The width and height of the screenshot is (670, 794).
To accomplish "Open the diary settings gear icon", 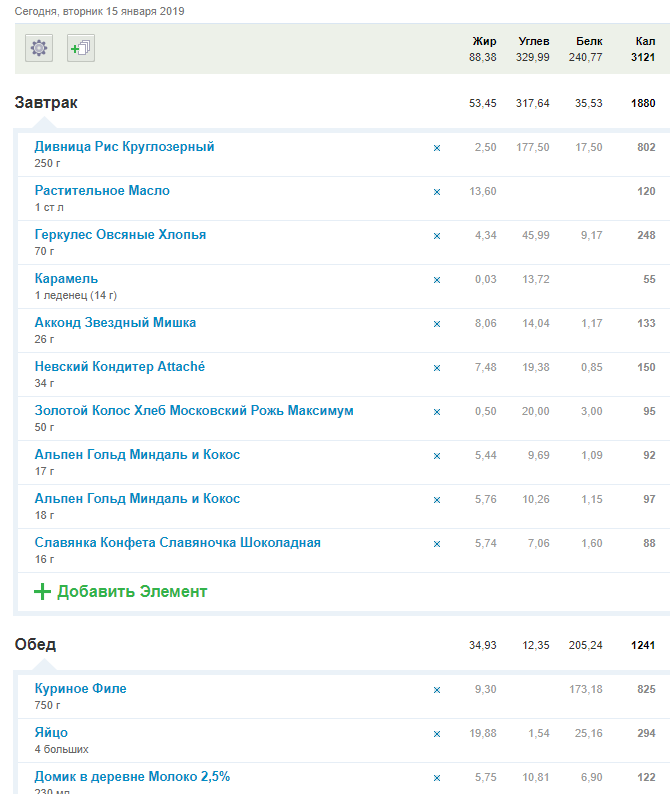I will [x=39, y=48].
